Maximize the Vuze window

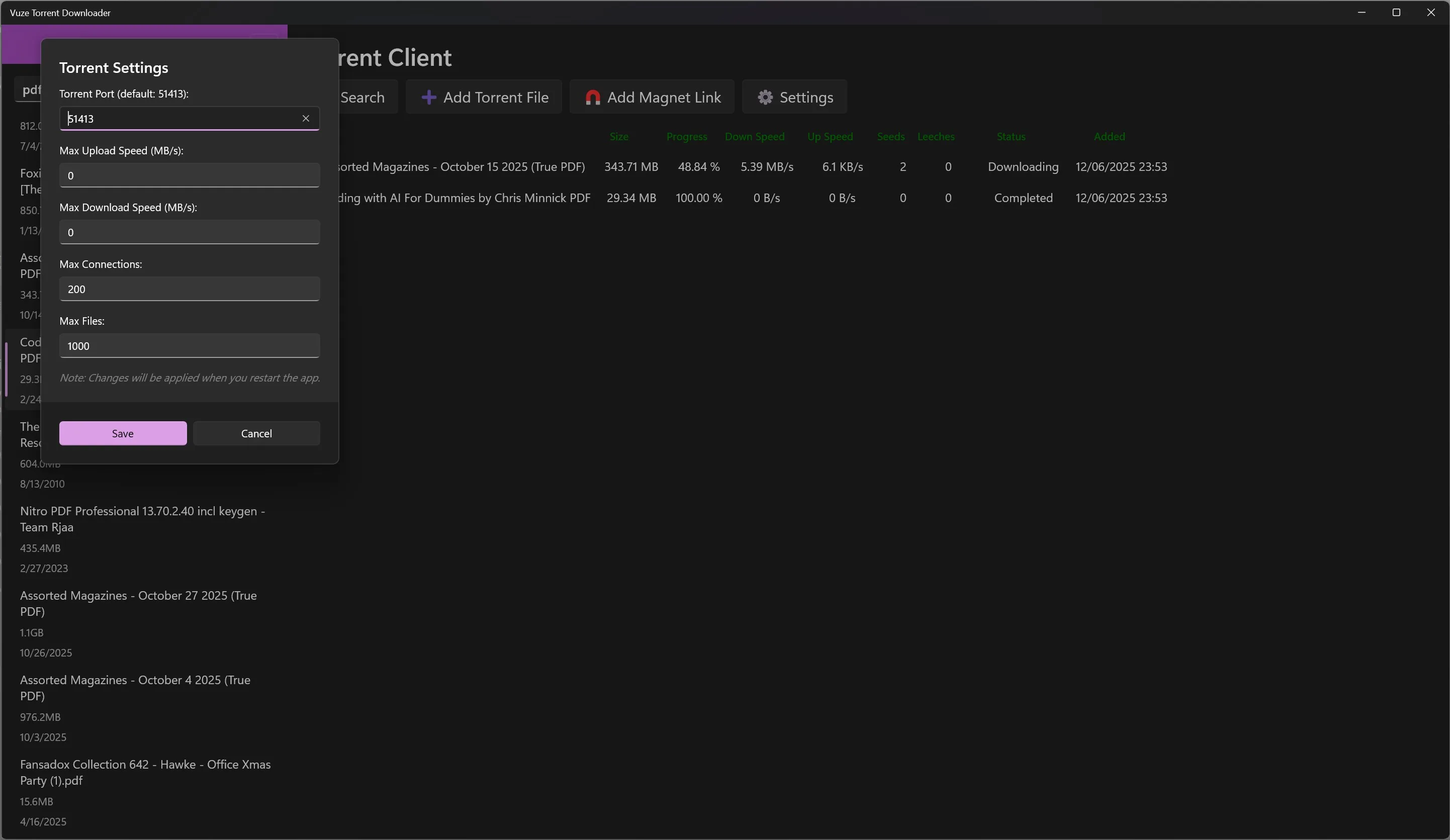1396,13
